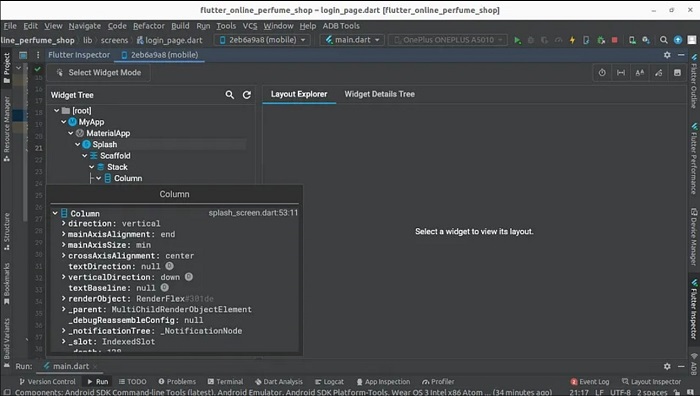Click login_page.dart in breadcrumb
The height and width of the screenshot is (396, 700).
click(x=169, y=40)
